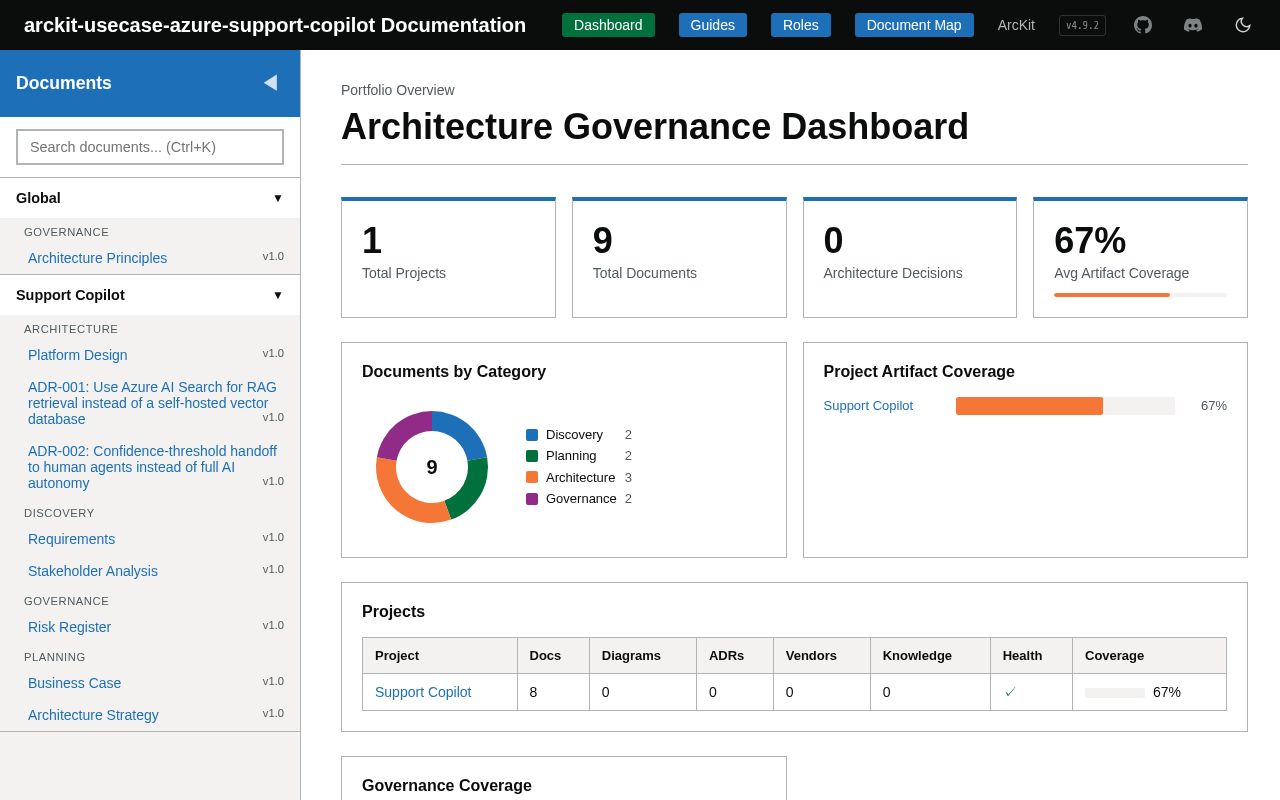This screenshot has height=800, width=1280.
Task: Click Support Copilot link in Projects table
Action: click(x=423, y=692)
